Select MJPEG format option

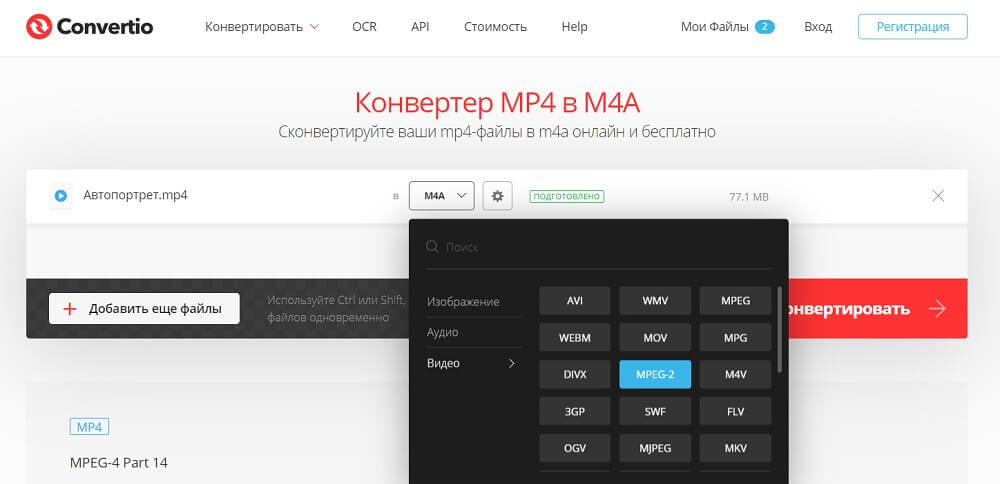pos(655,448)
